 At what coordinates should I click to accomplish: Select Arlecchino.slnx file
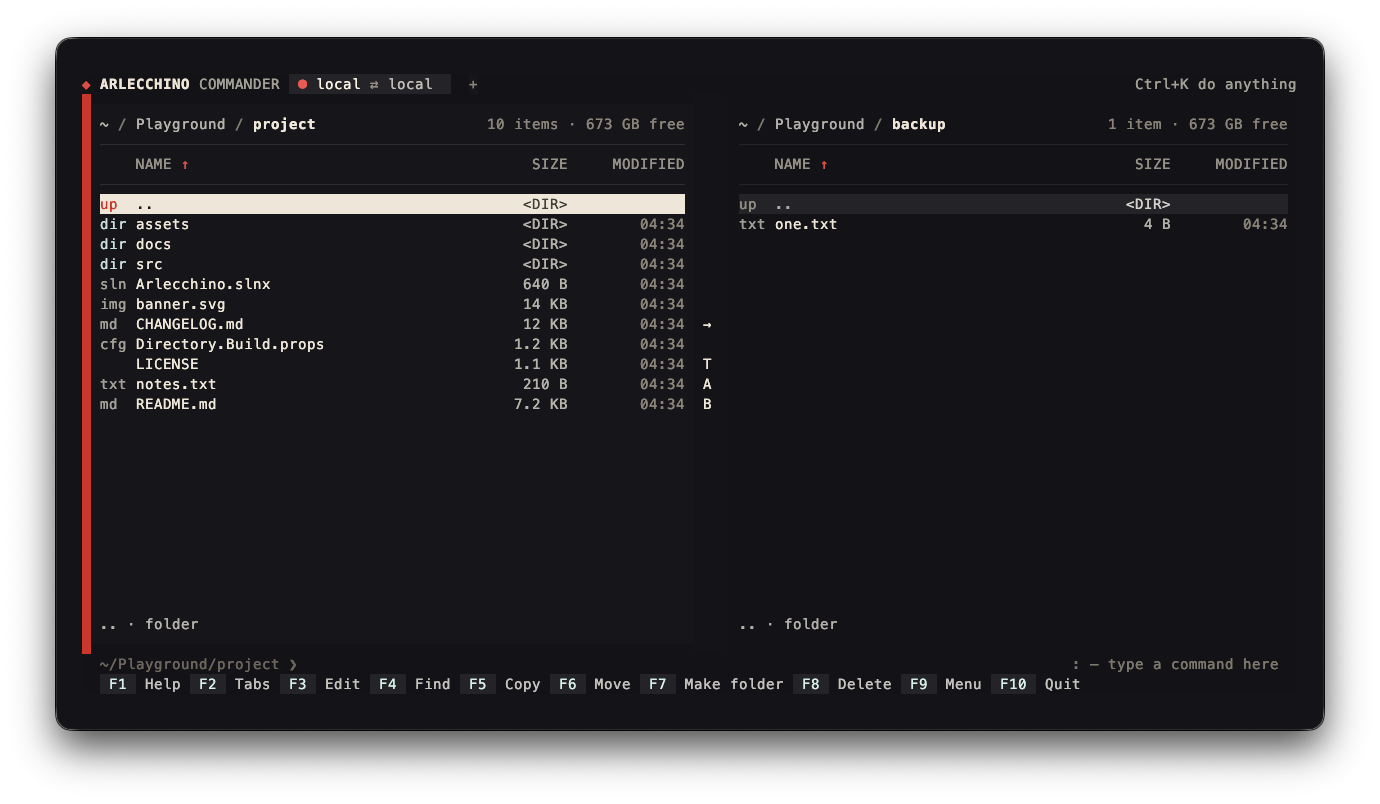pyautogui.click(x=392, y=284)
